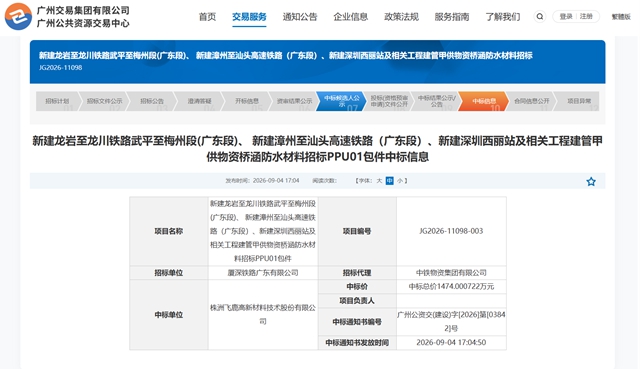
Task: Set font size to 大
Action: 379,181
